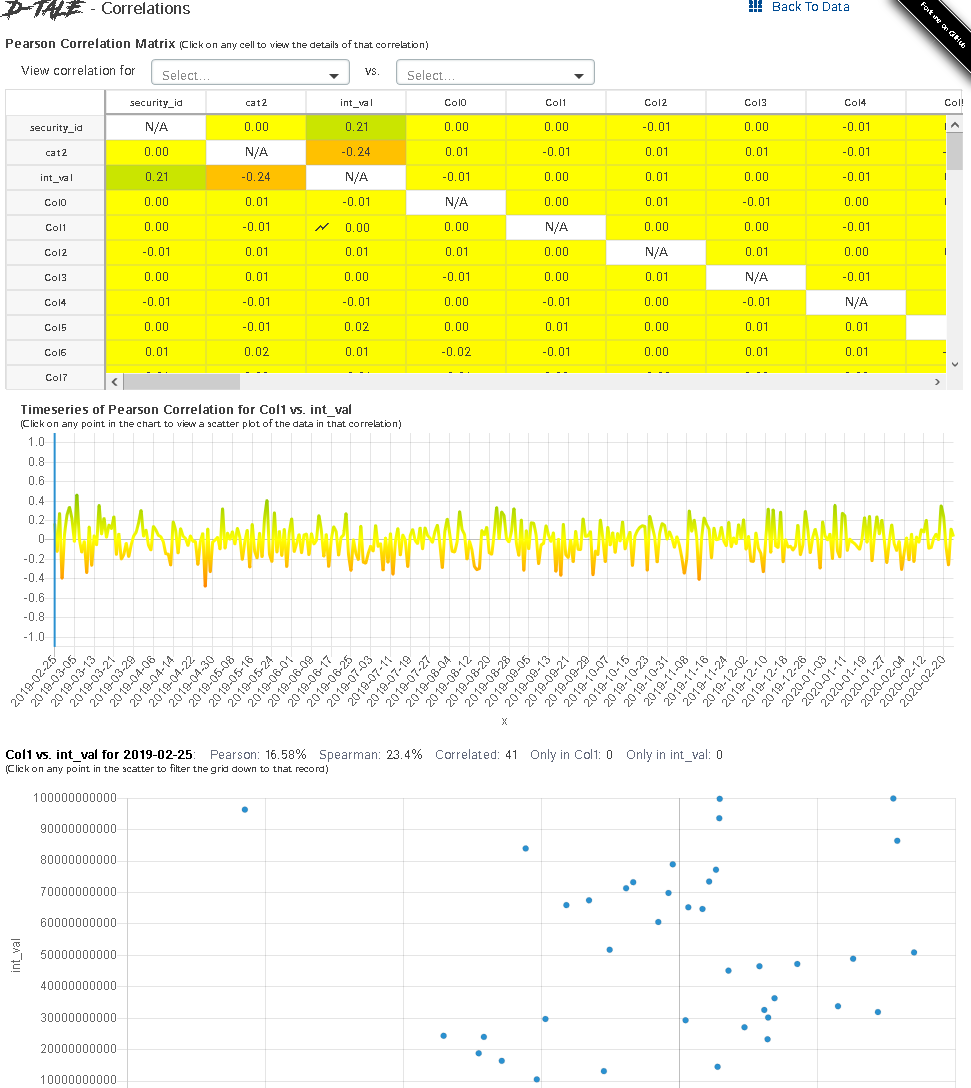Click 0.00 cell in Col1 row, int_val column
971x1088 pixels.
click(356, 227)
